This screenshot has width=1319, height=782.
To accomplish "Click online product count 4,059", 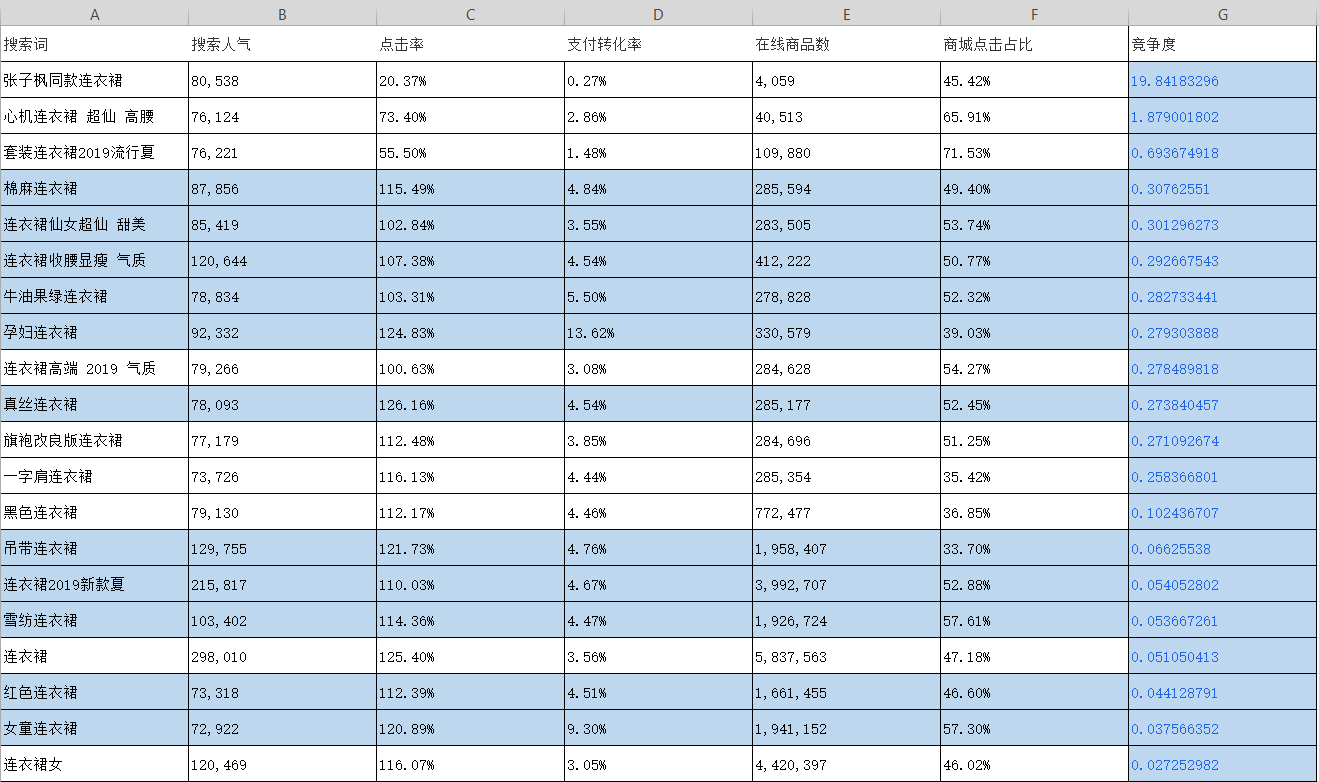I will 846,80.
